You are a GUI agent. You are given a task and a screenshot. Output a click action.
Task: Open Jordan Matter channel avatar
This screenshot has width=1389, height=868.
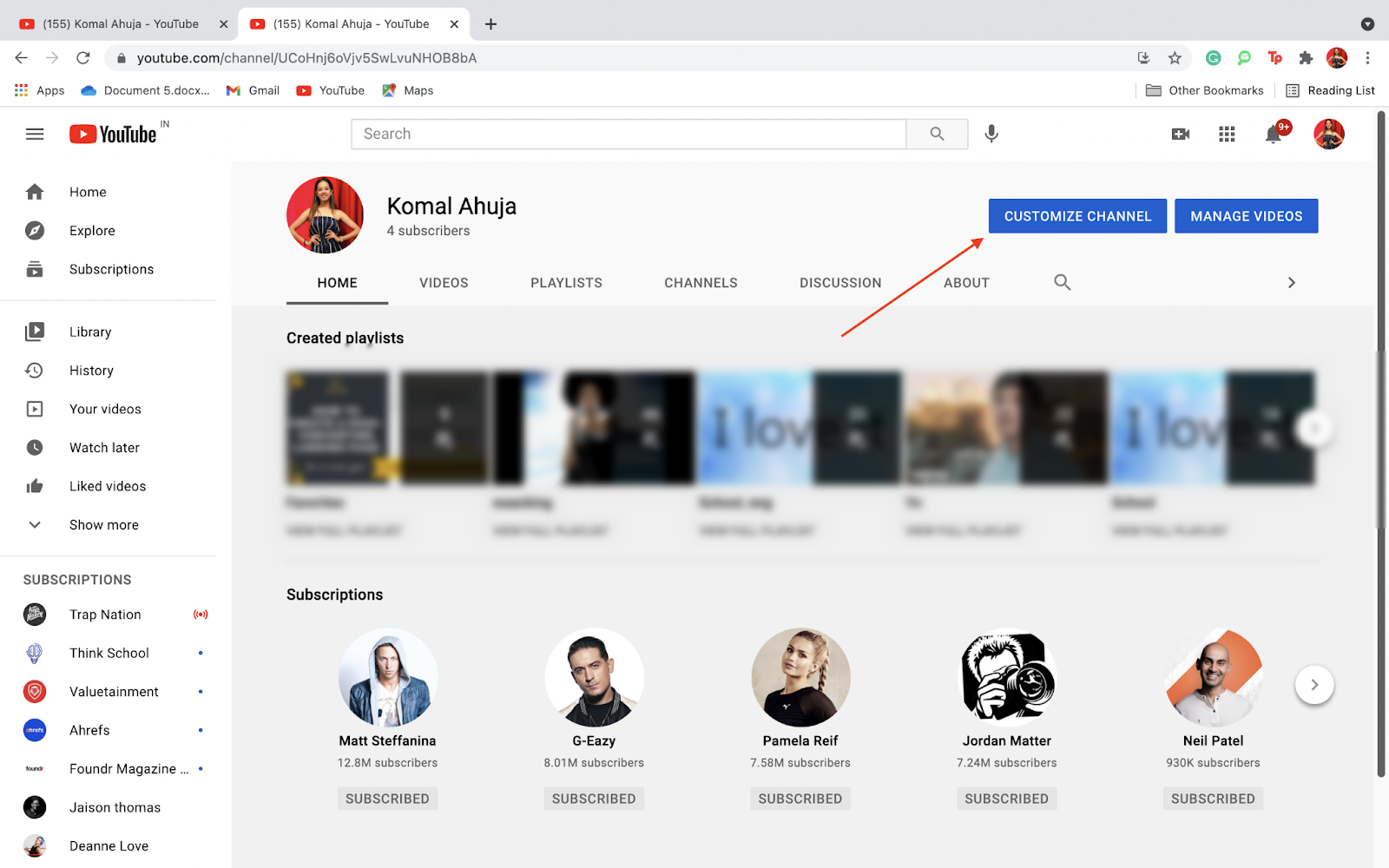[x=1007, y=678]
